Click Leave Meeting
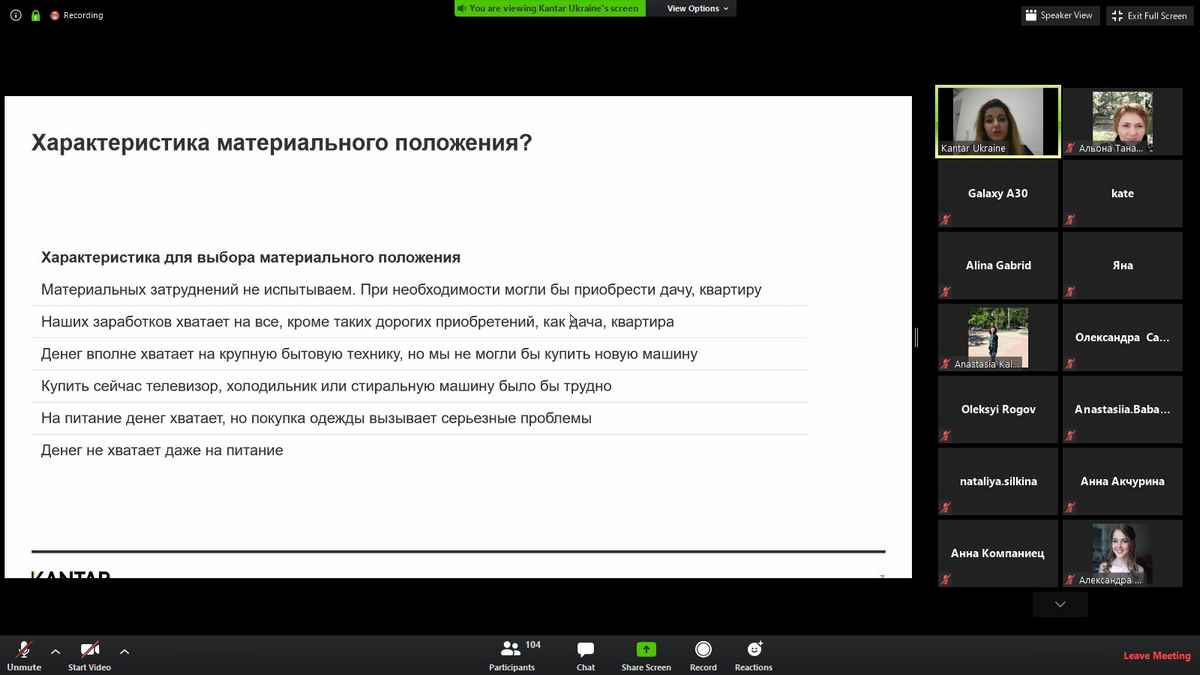1200x675 pixels. (1156, 656)
